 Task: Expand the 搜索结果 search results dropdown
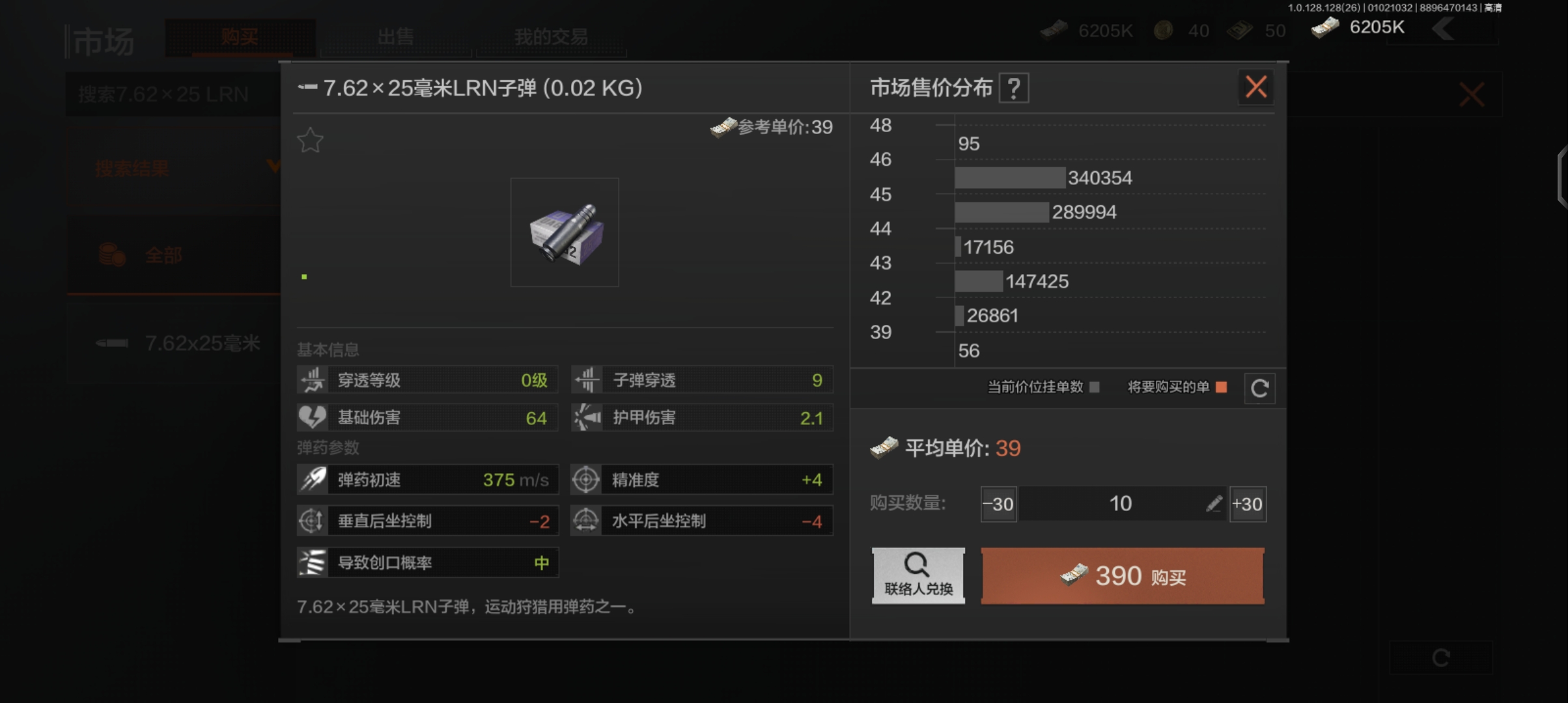click(x=175, y=168)
